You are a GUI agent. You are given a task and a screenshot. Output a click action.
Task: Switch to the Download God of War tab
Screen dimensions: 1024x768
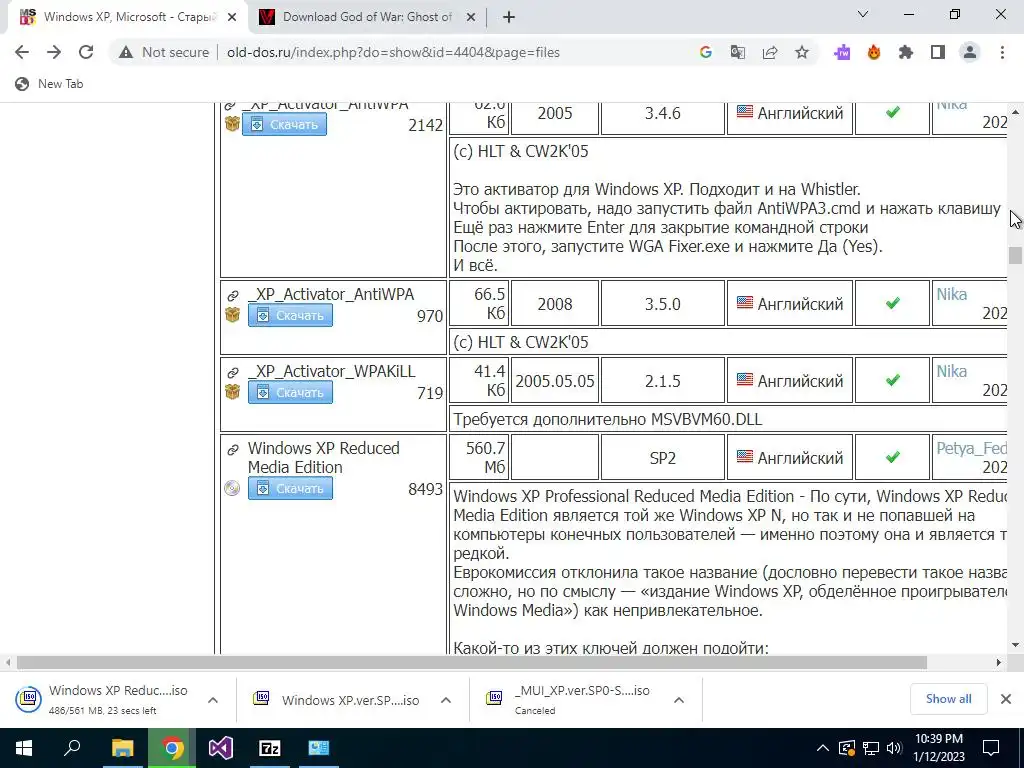[367, 18]
